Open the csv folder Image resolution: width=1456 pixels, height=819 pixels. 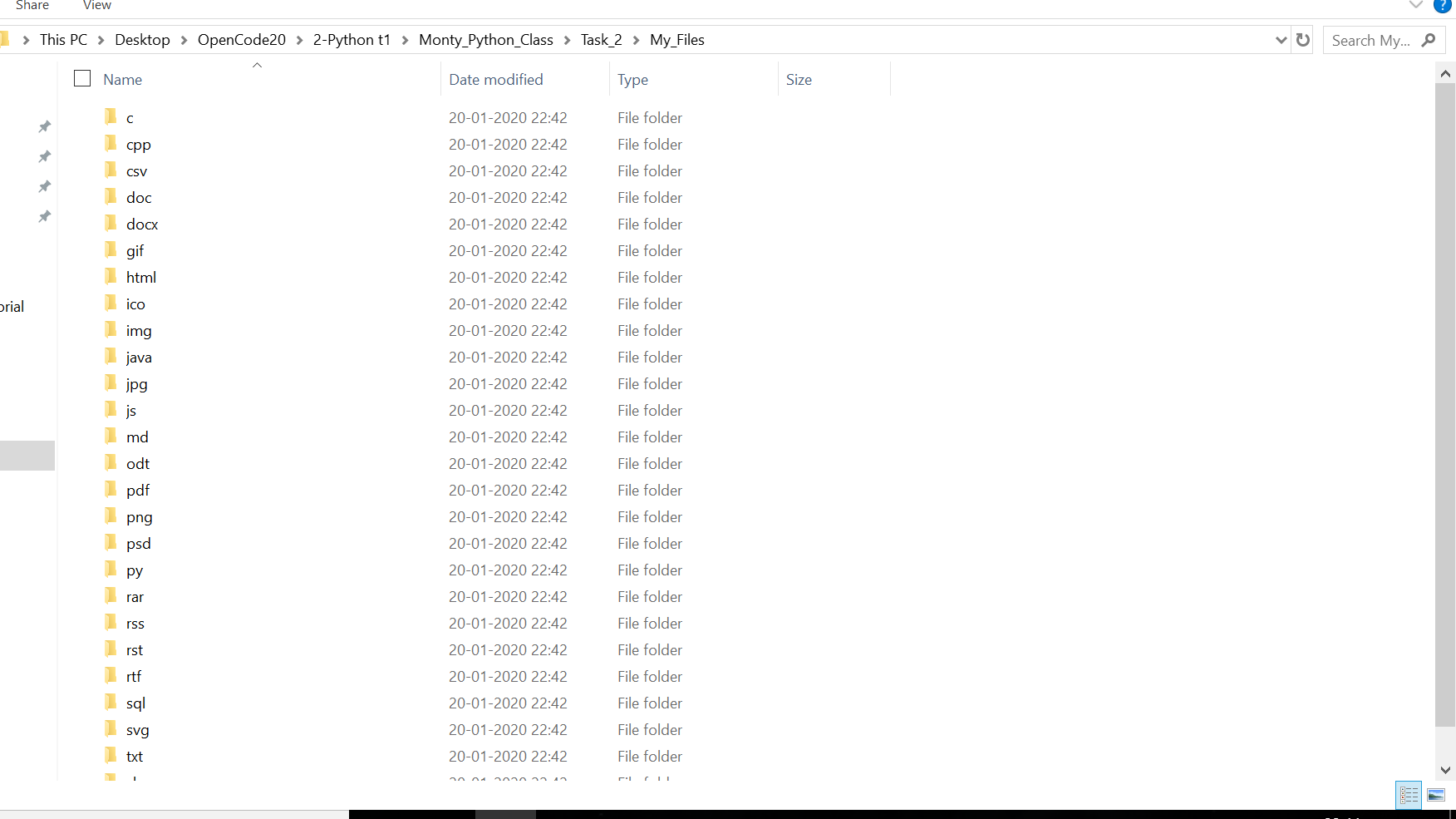(x=135, y=170)
